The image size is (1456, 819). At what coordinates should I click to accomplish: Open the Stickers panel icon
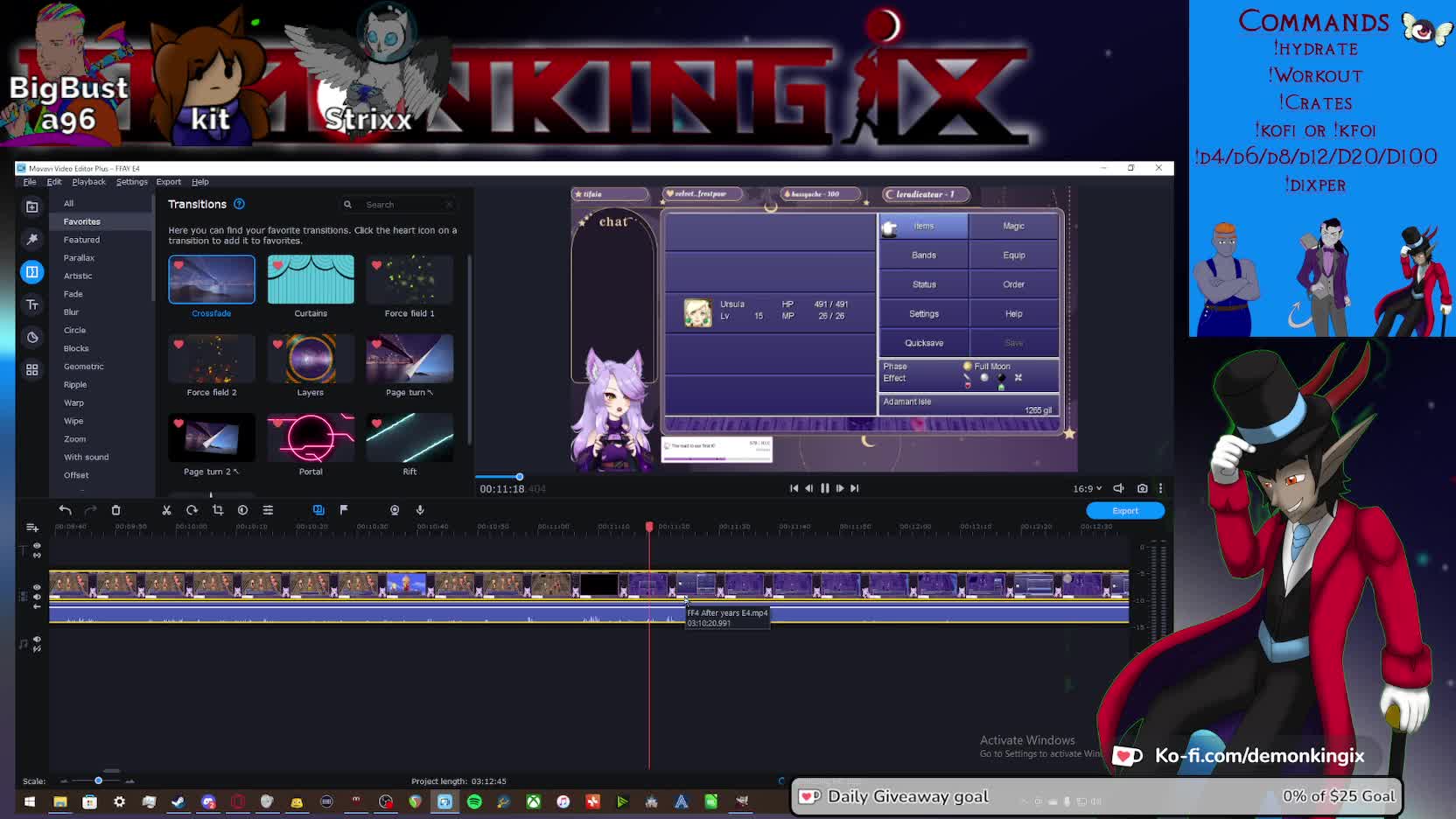32,338
